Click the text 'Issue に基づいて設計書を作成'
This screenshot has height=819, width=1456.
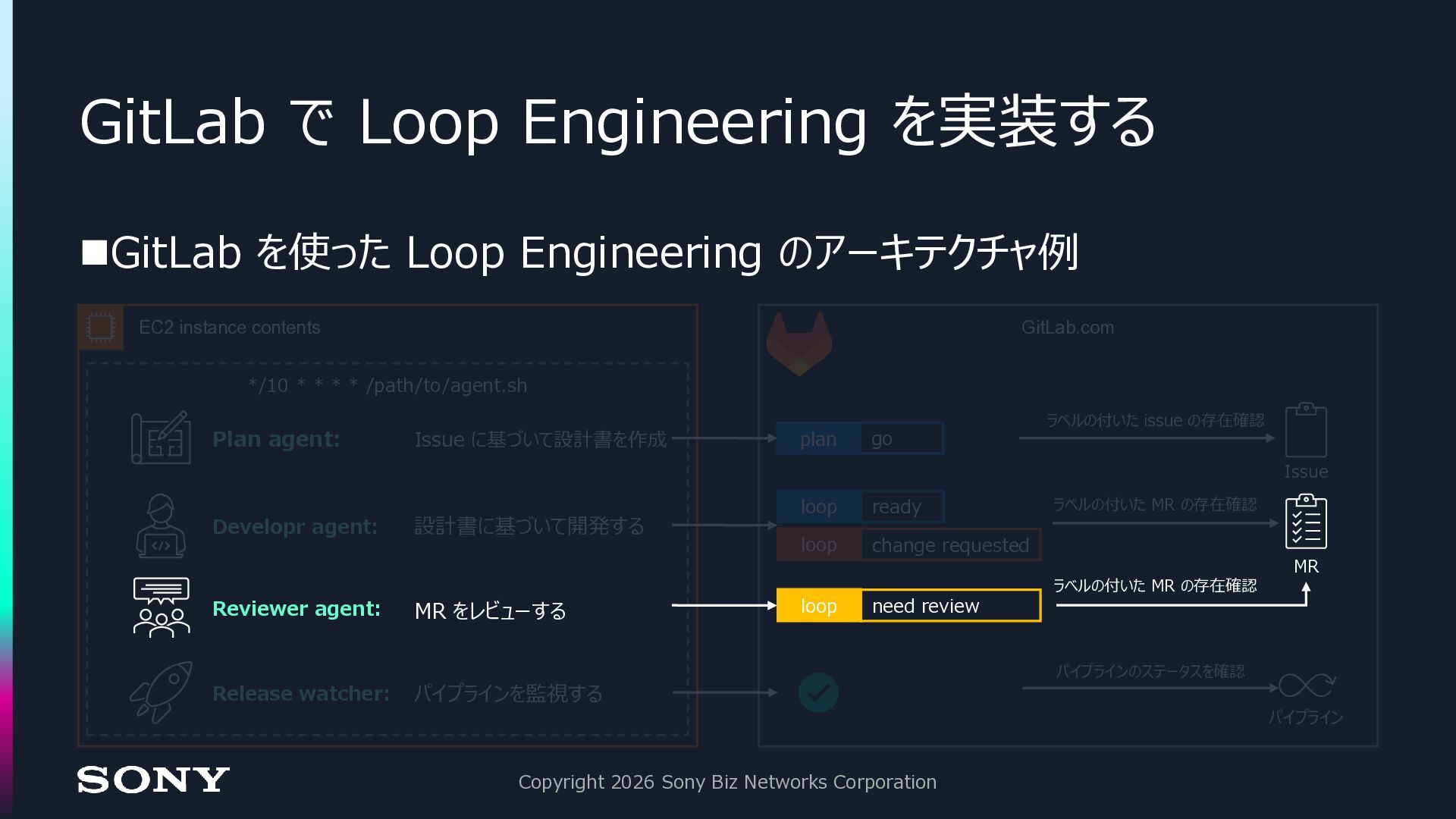(541, 439)
